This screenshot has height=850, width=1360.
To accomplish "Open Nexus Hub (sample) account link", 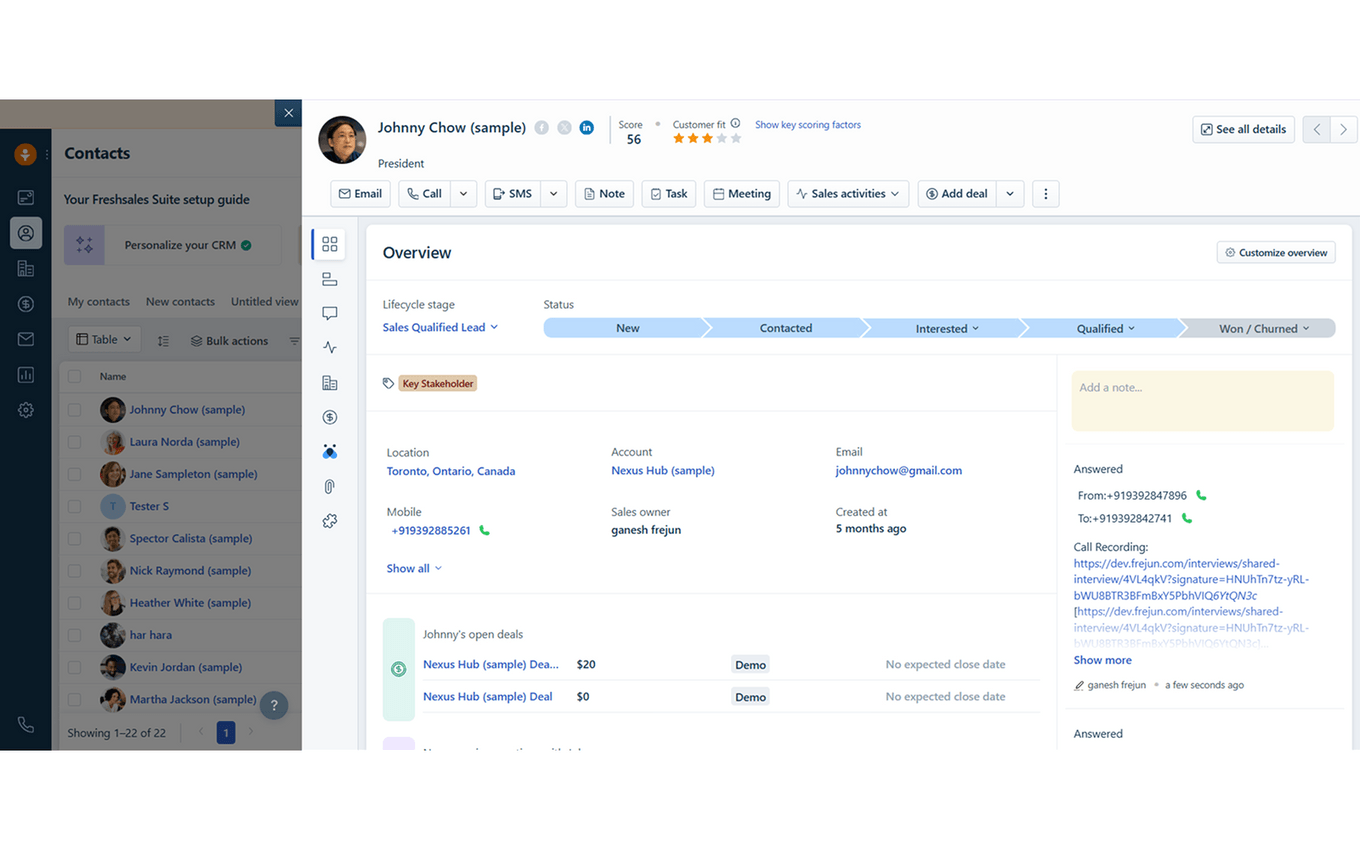I will 663,471.
